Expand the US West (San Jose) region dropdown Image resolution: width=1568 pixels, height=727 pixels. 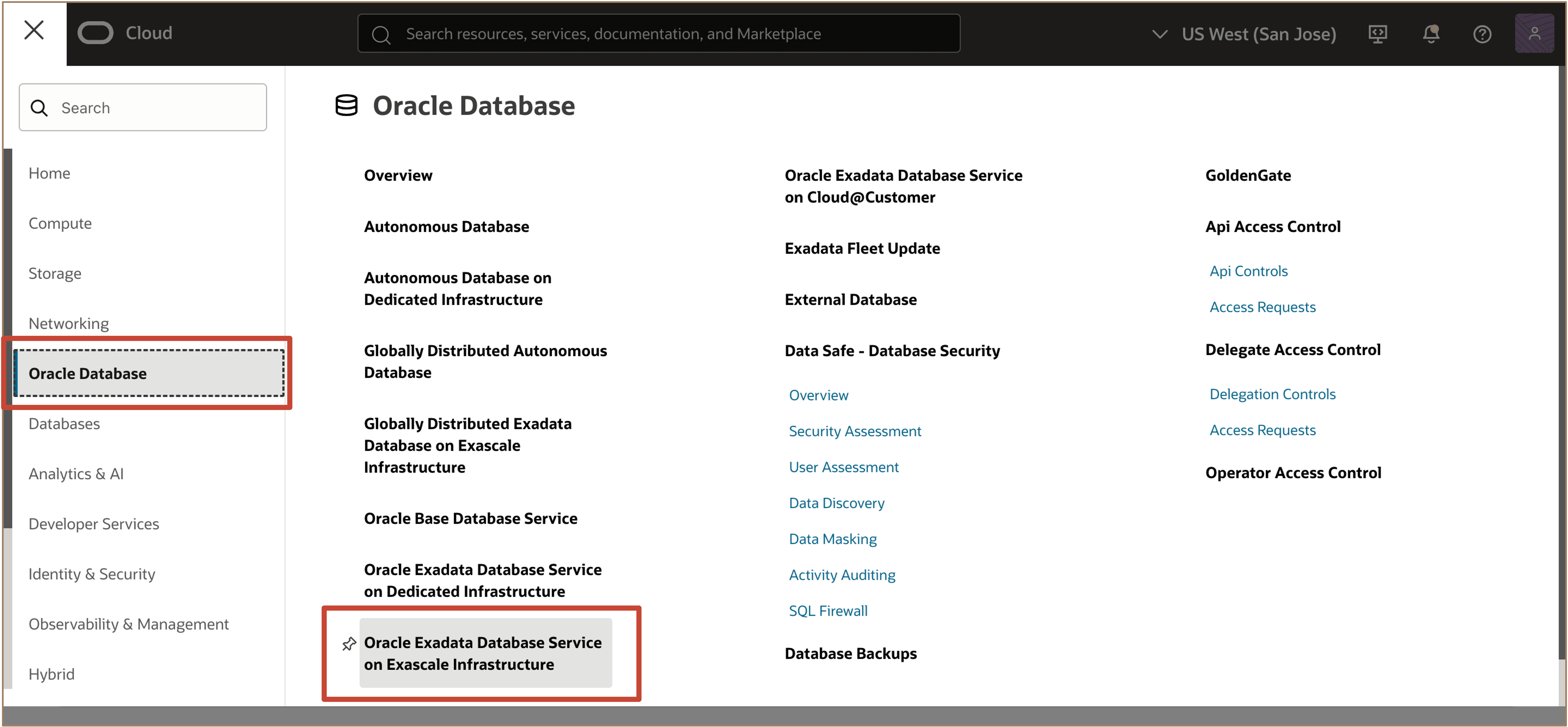[x=1159, y=34]
